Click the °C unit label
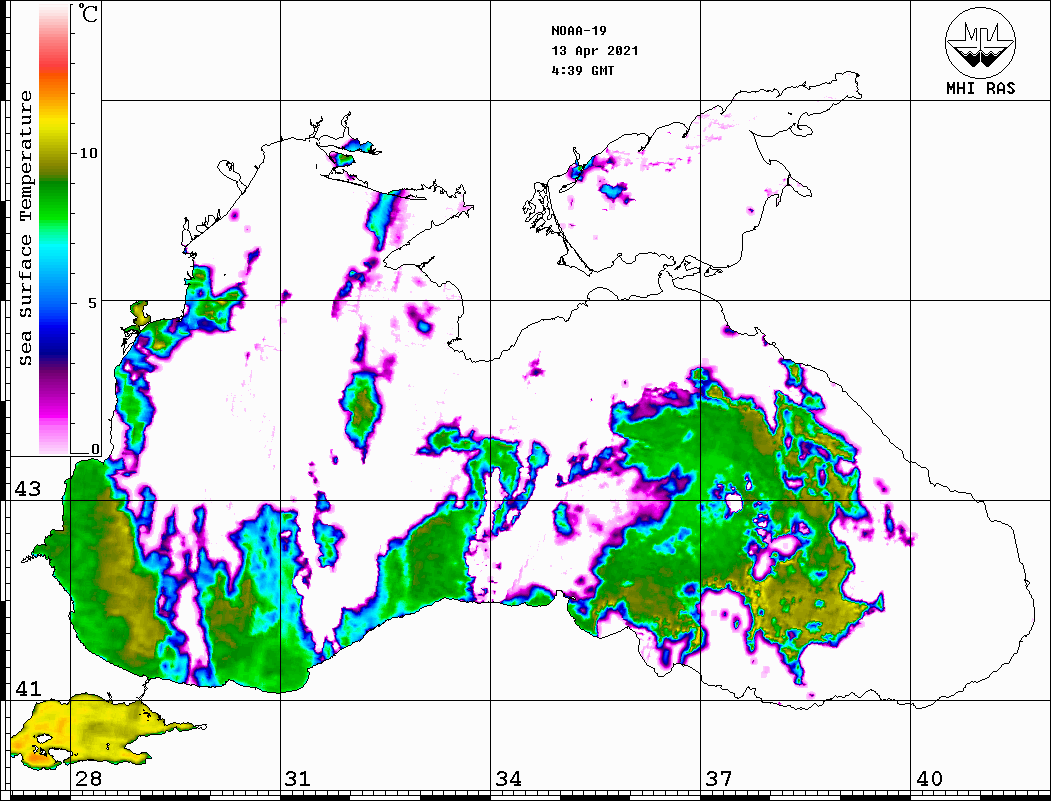Viewport: 1051px width, 801px height. point(87,13)
